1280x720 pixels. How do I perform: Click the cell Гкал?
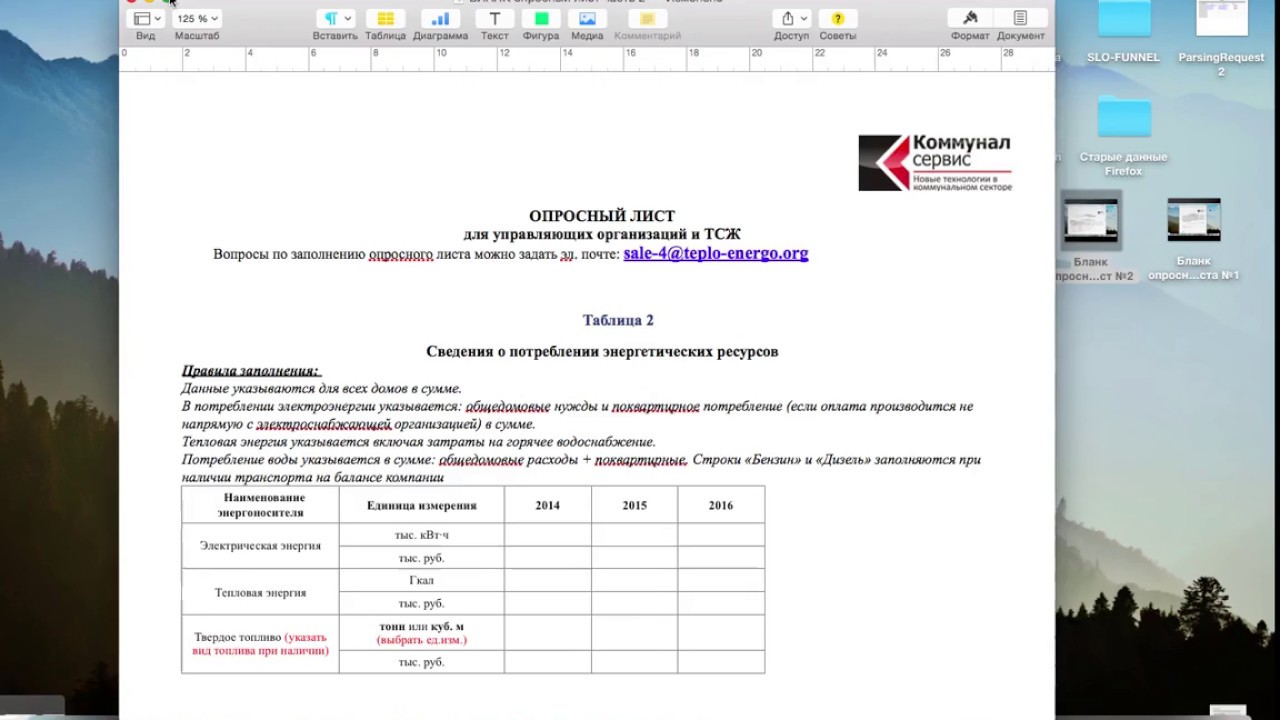(x=421, y=580)
